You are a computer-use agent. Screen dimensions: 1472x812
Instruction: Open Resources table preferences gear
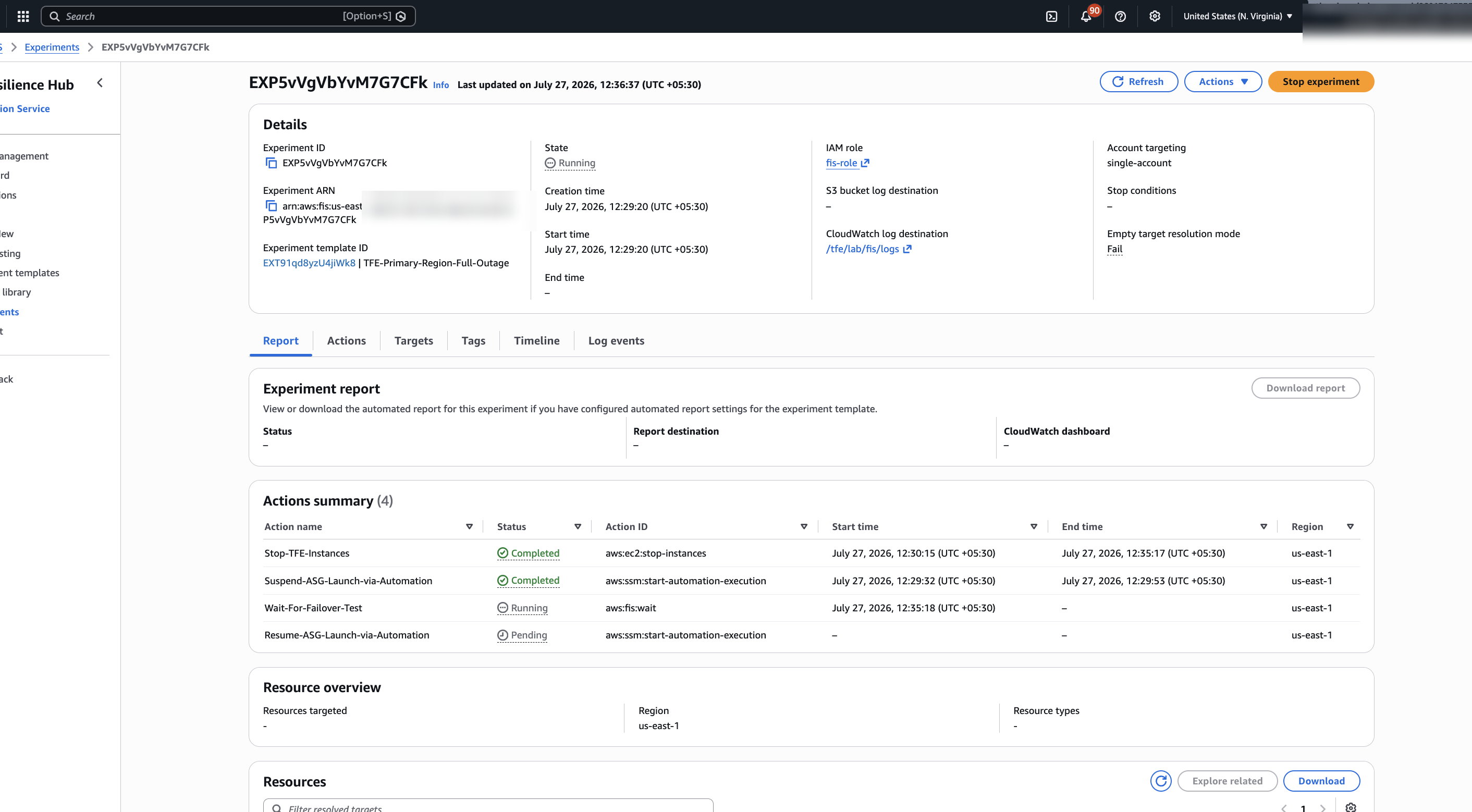click(1350, 807)
